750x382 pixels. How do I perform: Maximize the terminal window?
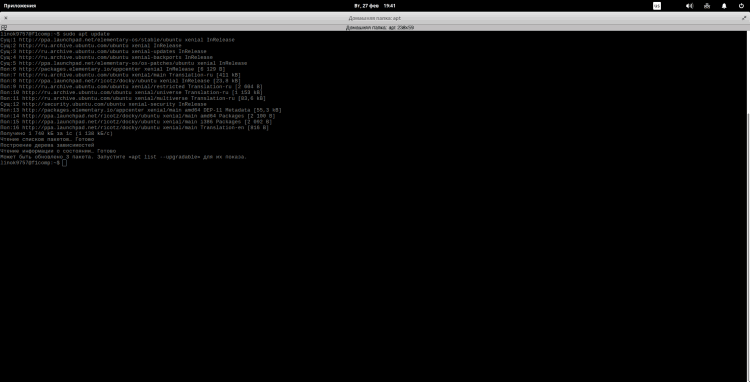744,18
